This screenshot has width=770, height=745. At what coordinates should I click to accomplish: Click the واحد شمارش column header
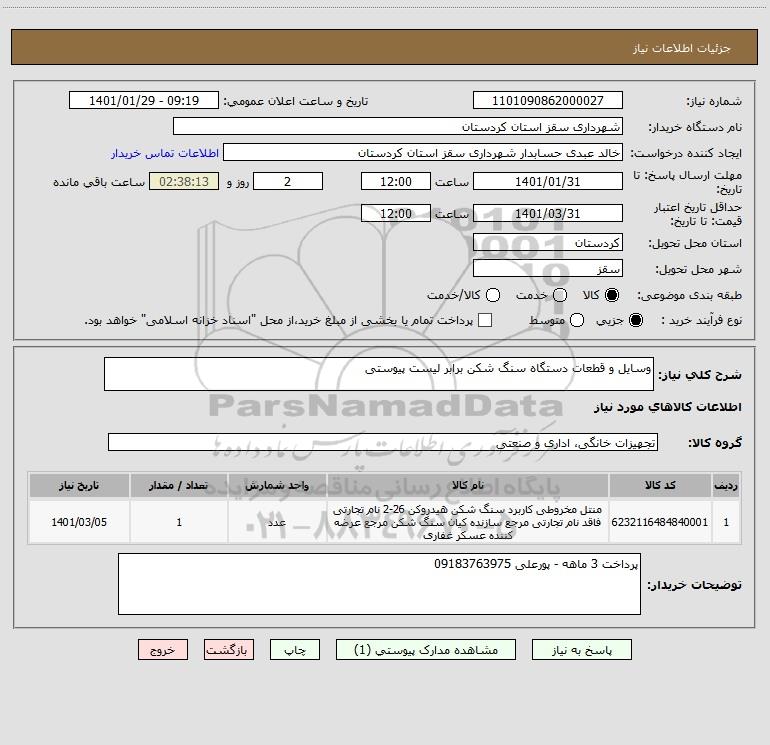[x=277, y=485]
